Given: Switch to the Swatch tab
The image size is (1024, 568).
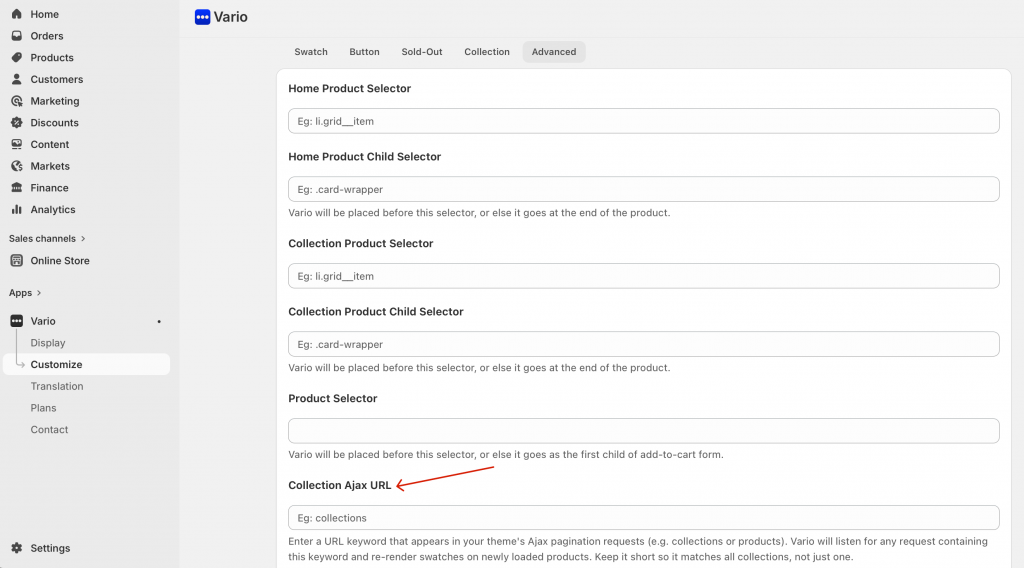Looking at the screenshot, I should coord(311,52).
